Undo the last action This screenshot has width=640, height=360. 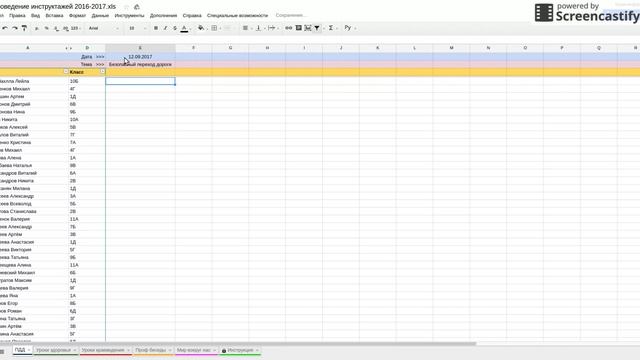tap(5, 28)
